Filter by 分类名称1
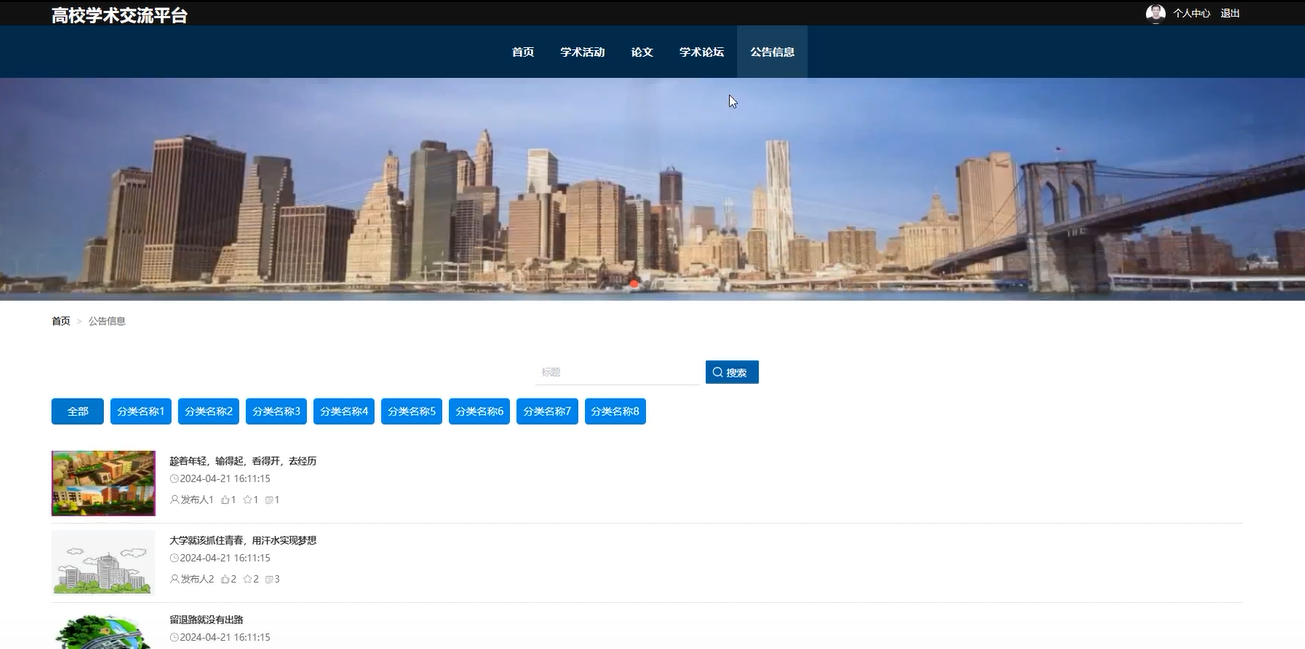The image size is (1305, 649). [x=140, y=411]
